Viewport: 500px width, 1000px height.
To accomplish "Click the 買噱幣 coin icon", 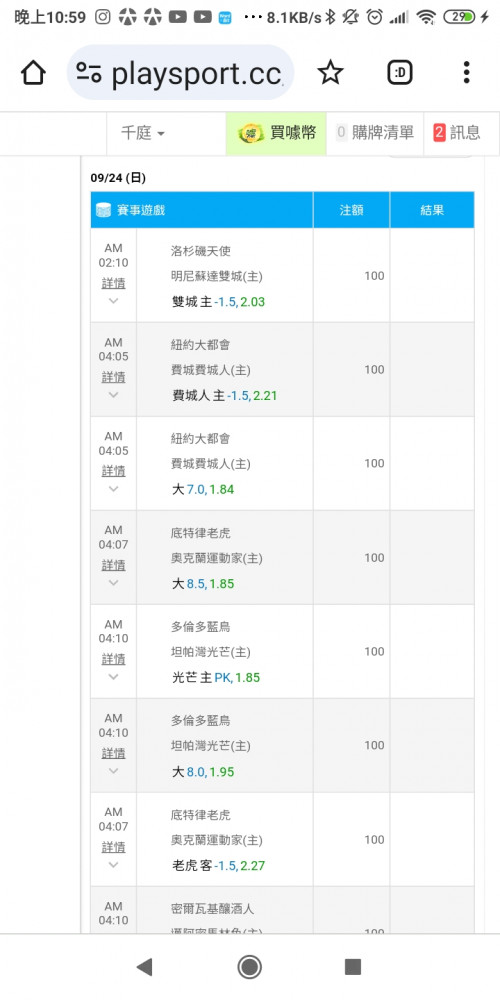I will (x=251, y=133).
